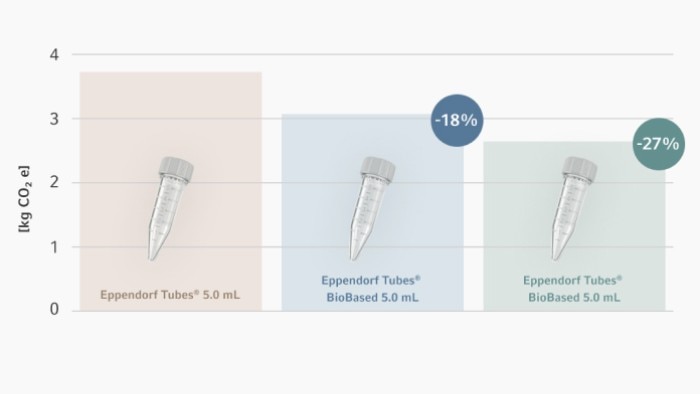
Task: Click the [kg CO2 e] axis title
Action: [x=24, y=199]
